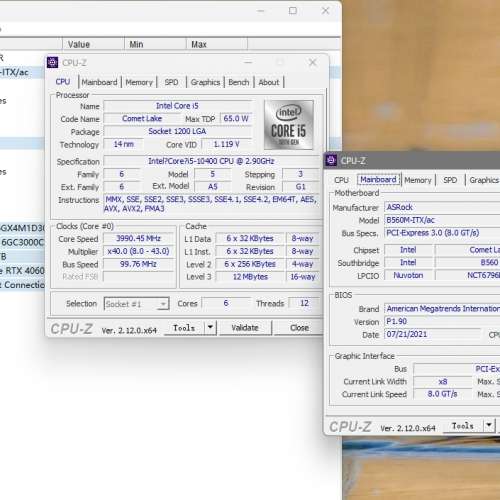Viewport: 500px width, 500px height.
Task: Click the Max TDP value 65.0 W
Action: (x=236, y=119)
